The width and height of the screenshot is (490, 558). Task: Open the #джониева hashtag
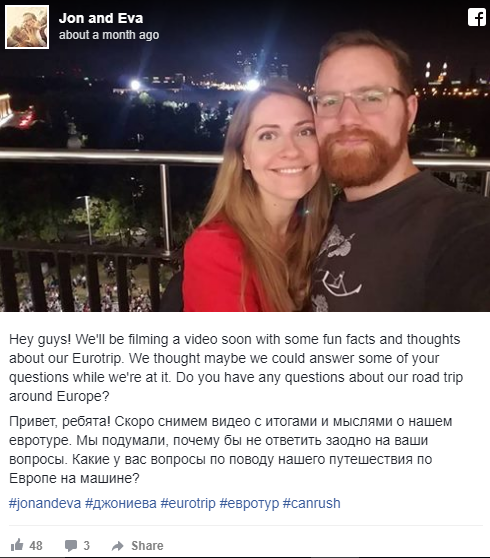click(x=121, y=503)
